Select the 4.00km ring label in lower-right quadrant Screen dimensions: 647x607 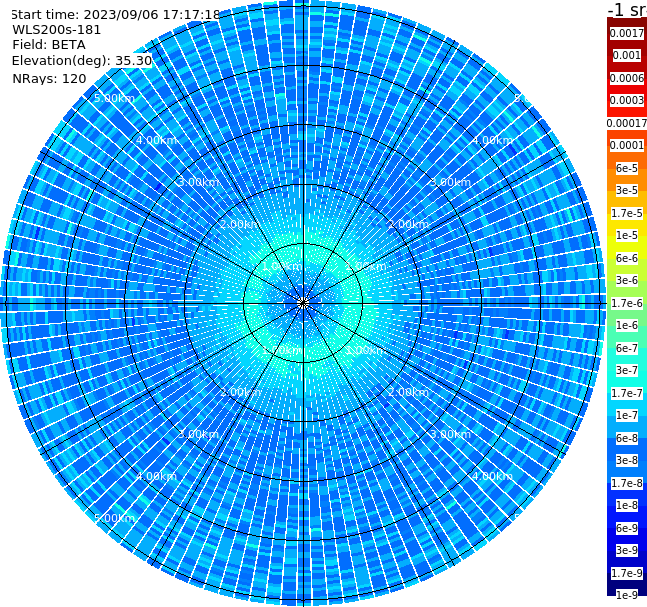coord(492,476)
